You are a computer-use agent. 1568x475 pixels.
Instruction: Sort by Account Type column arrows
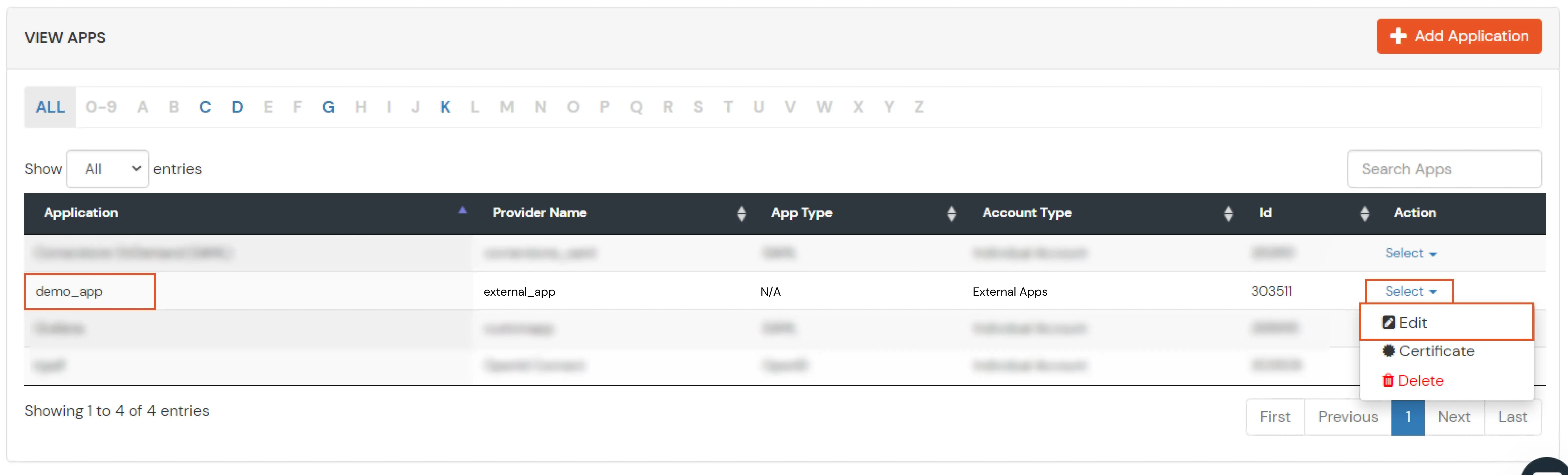point(1228,213)
